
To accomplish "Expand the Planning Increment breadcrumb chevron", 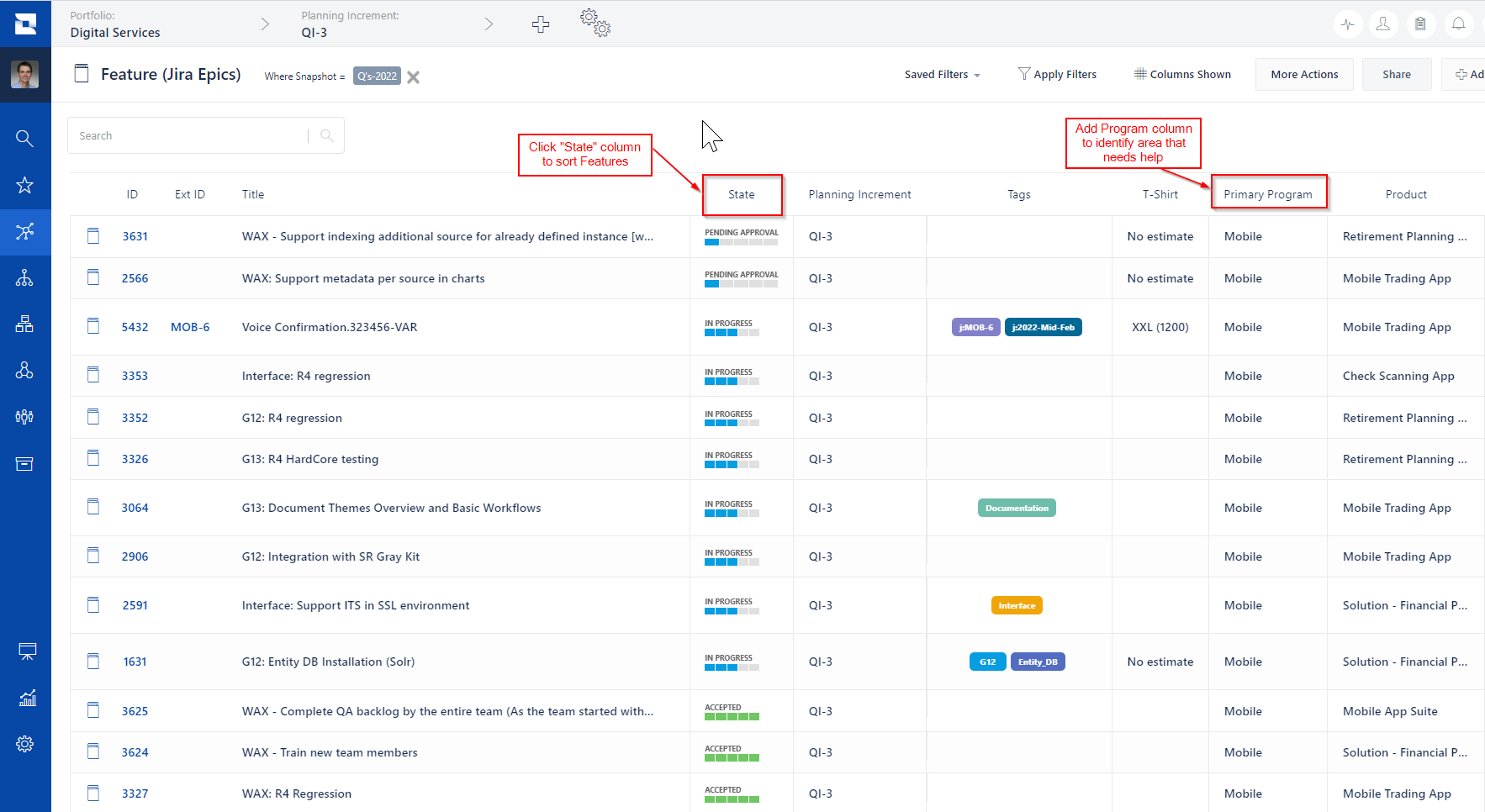I will (489, 24).
